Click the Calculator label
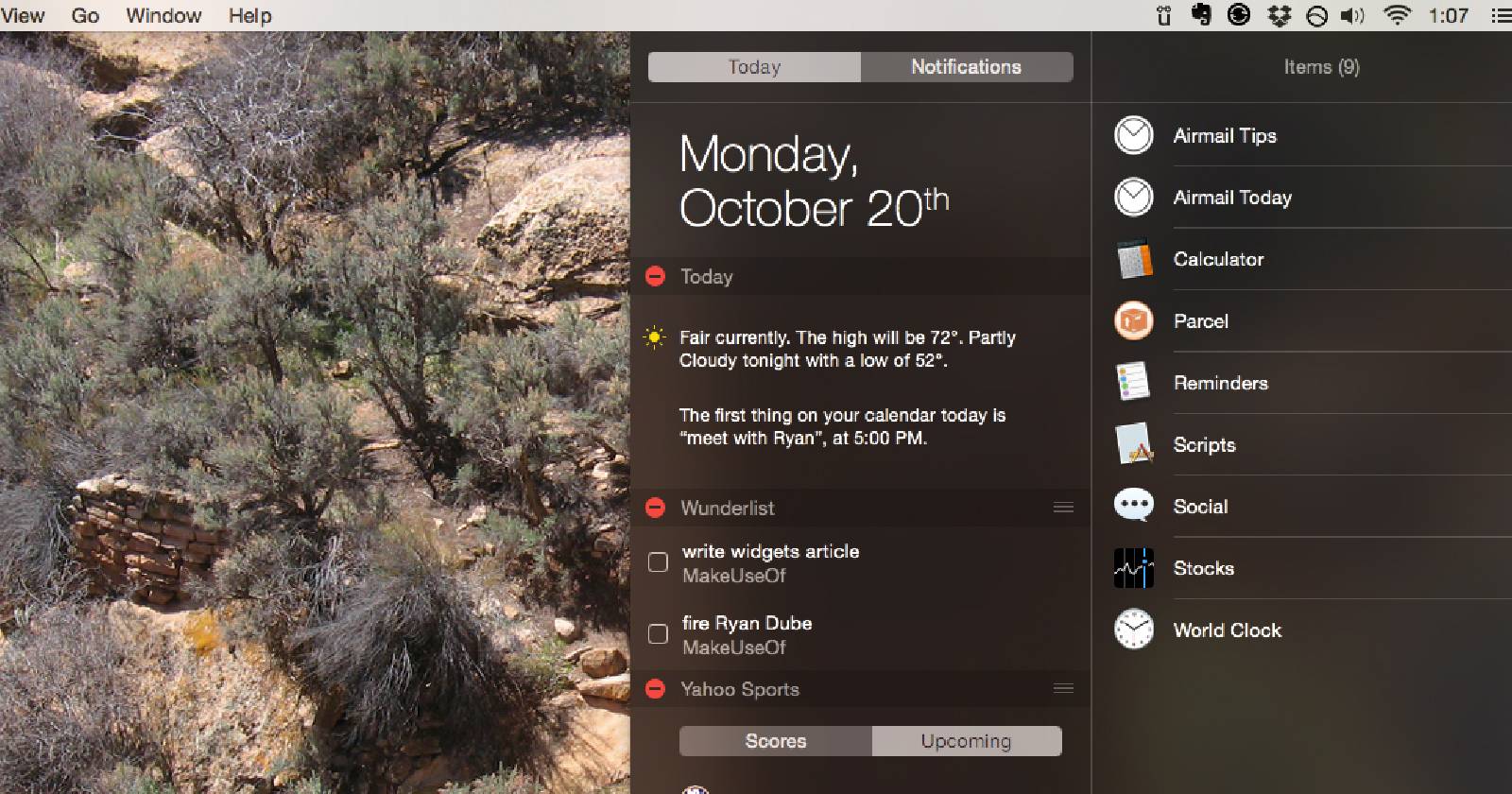 (1218, 259)
